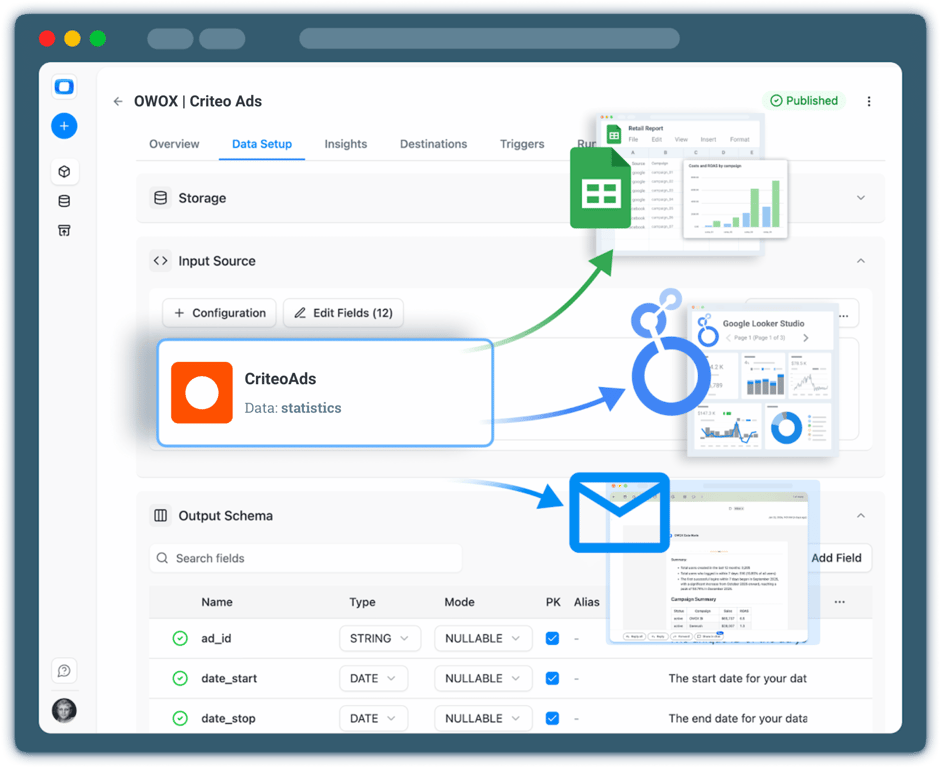Uncheck the PK checkbox for ad_id

(552, 638)
